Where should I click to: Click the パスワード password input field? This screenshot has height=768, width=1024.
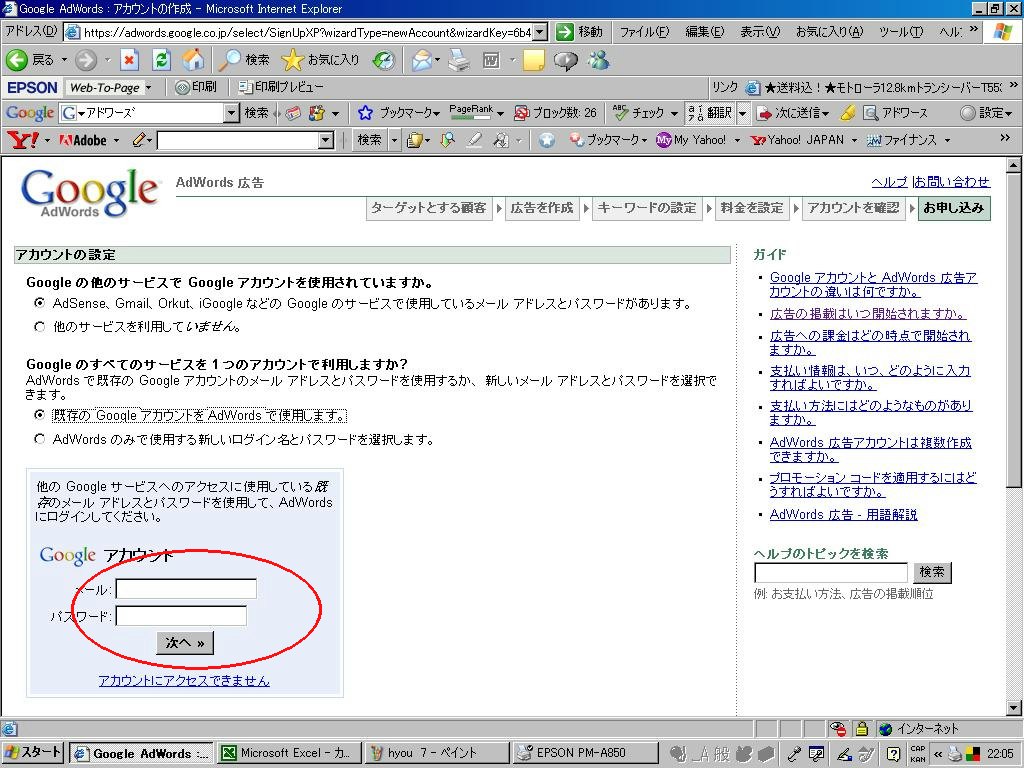181,615
